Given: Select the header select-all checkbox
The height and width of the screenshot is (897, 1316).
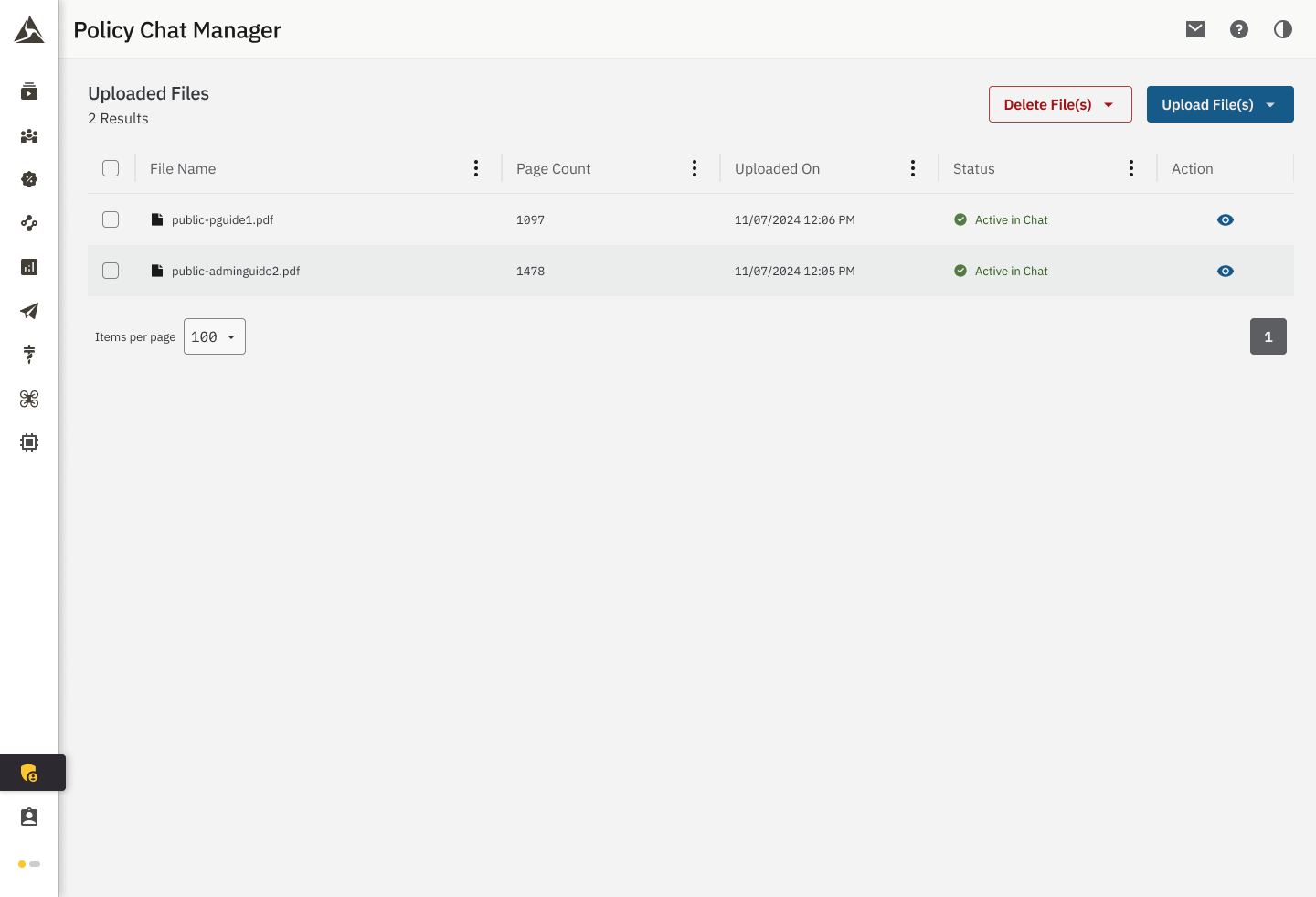Looking at the screenshot, I should [111, 168].
